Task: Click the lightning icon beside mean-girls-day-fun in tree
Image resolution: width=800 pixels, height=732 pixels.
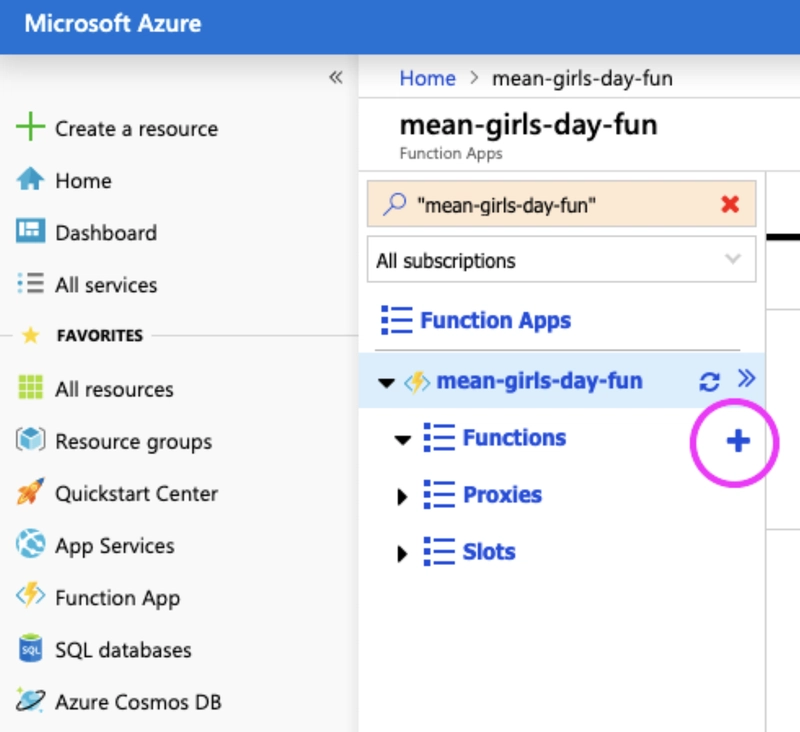Action: coord(417,382)
